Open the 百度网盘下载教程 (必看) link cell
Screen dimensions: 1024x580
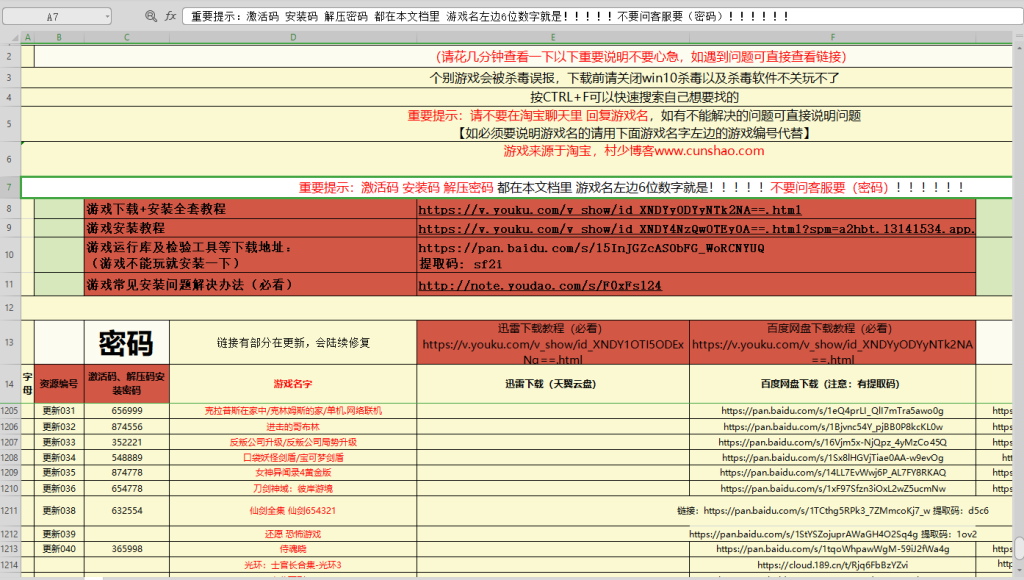click(833, 343)
